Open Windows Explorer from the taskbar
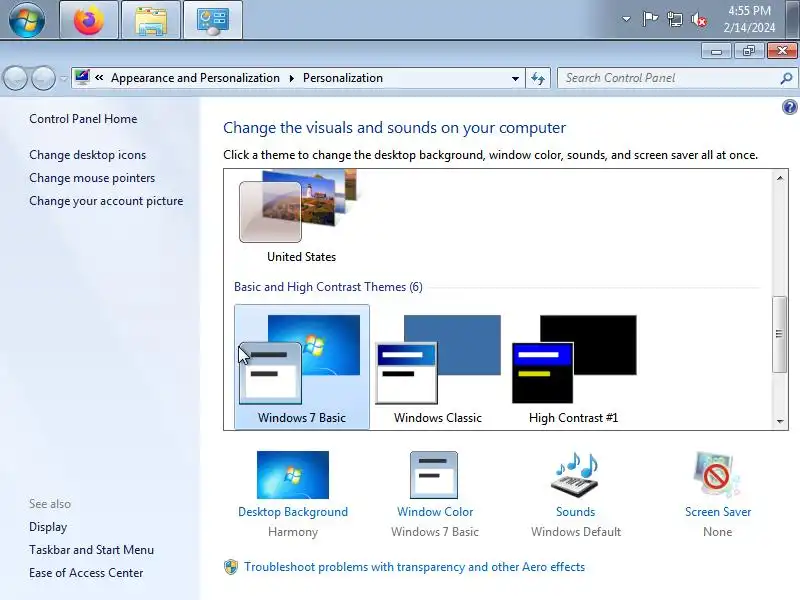 (151, 20)
